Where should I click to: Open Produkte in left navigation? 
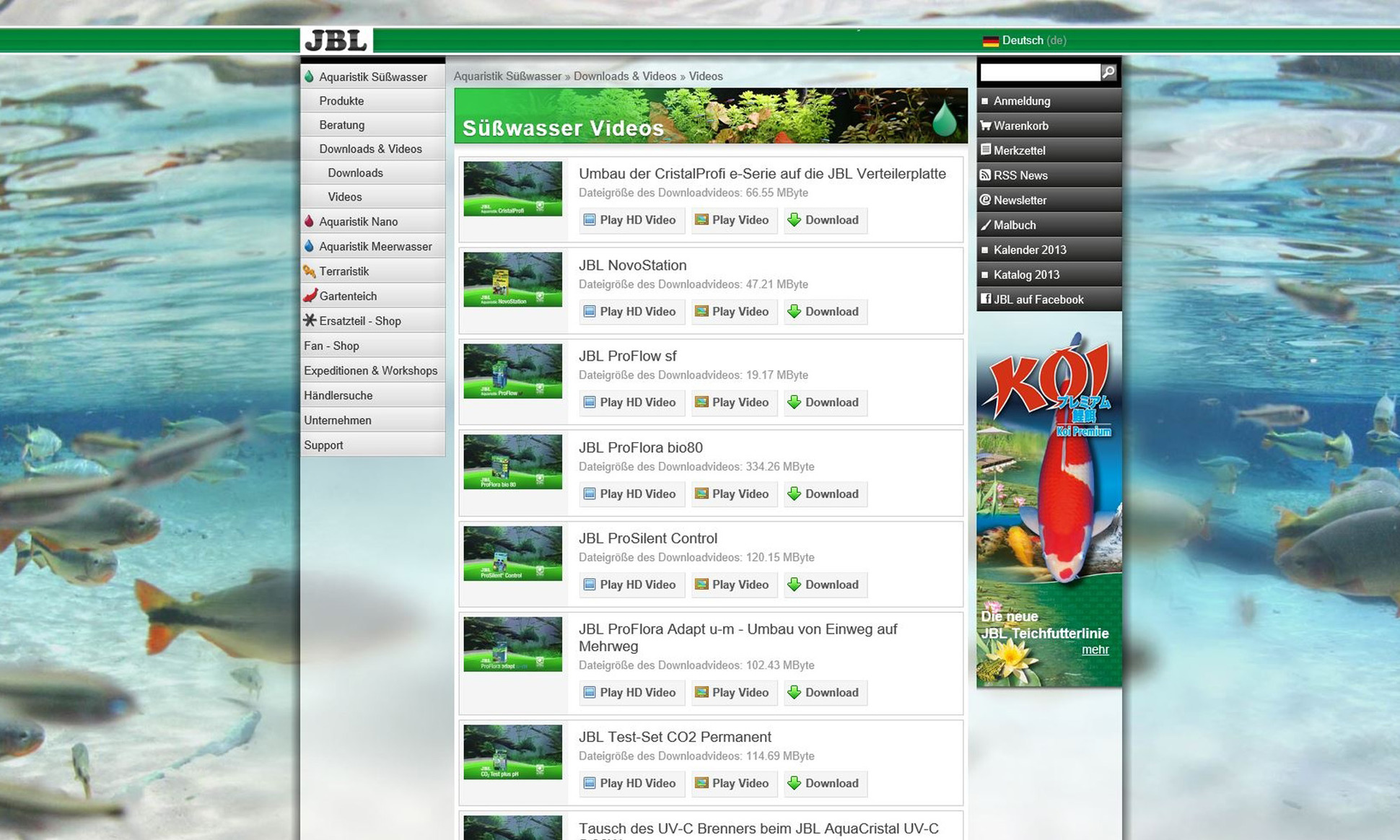click(372, 101)
